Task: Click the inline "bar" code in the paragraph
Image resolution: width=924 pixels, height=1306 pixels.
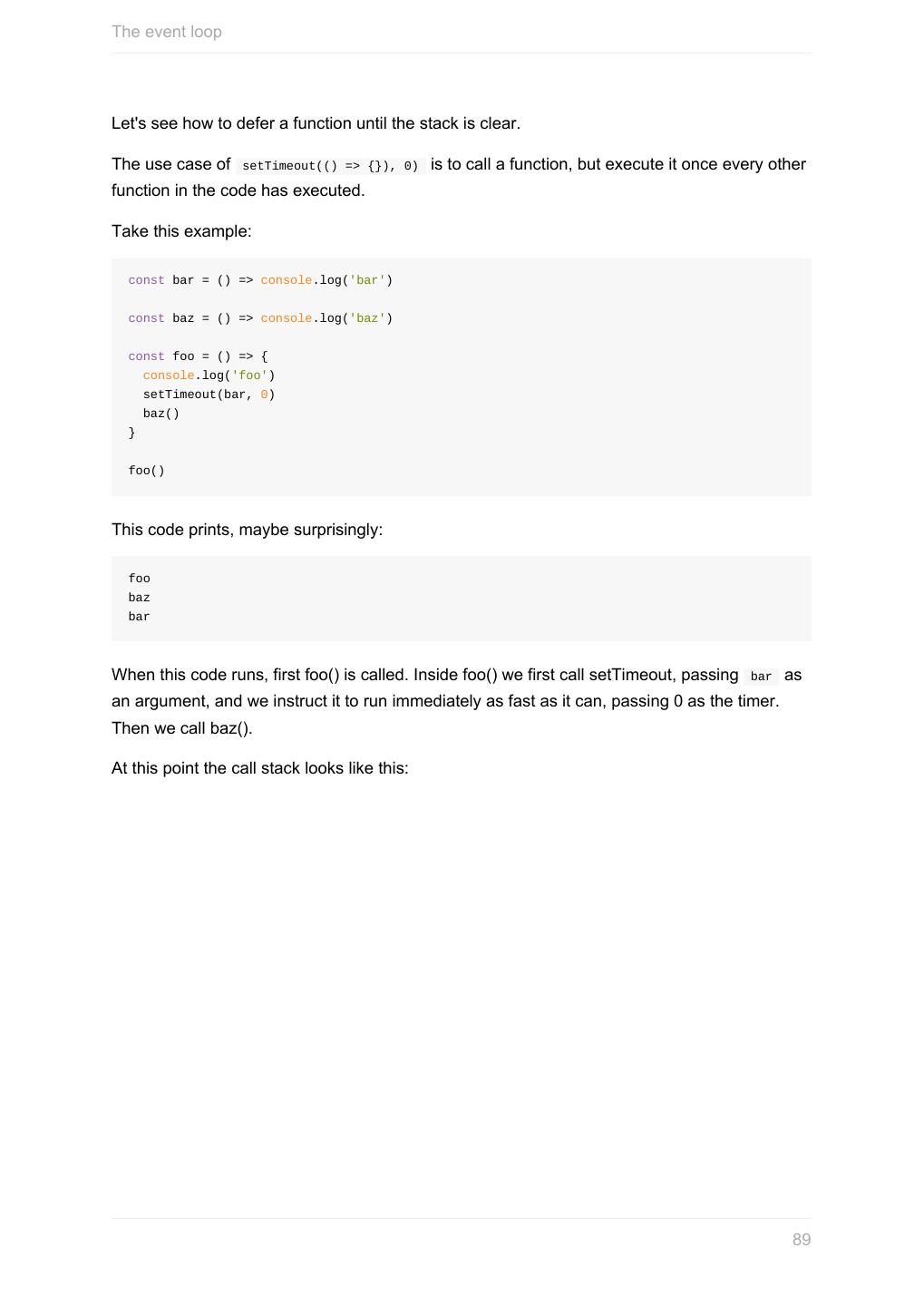Action: [761, 677]
